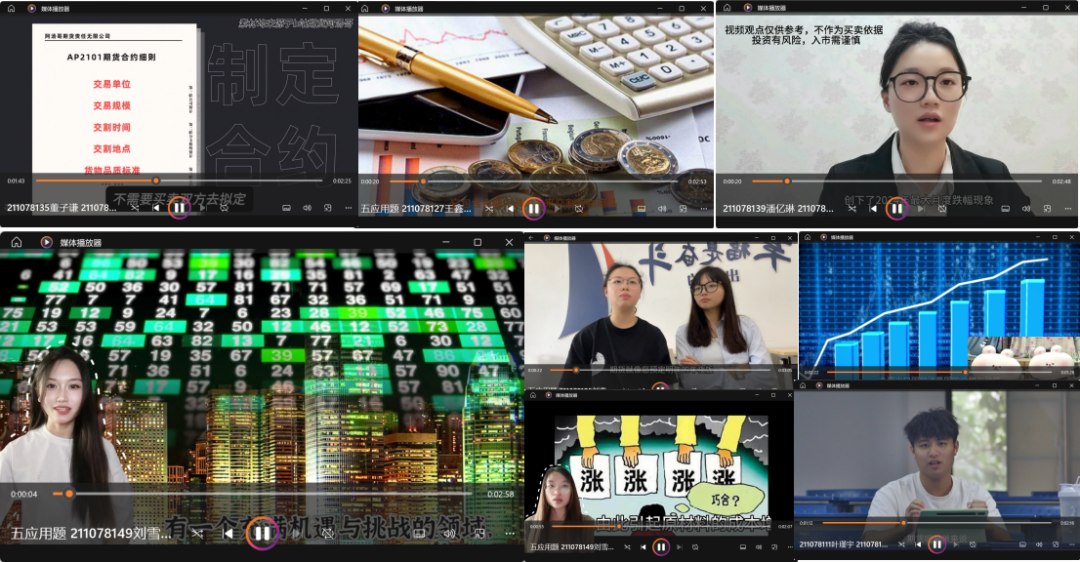Pause the cartoon 涨 price-rise video

[x=660, y=546]
